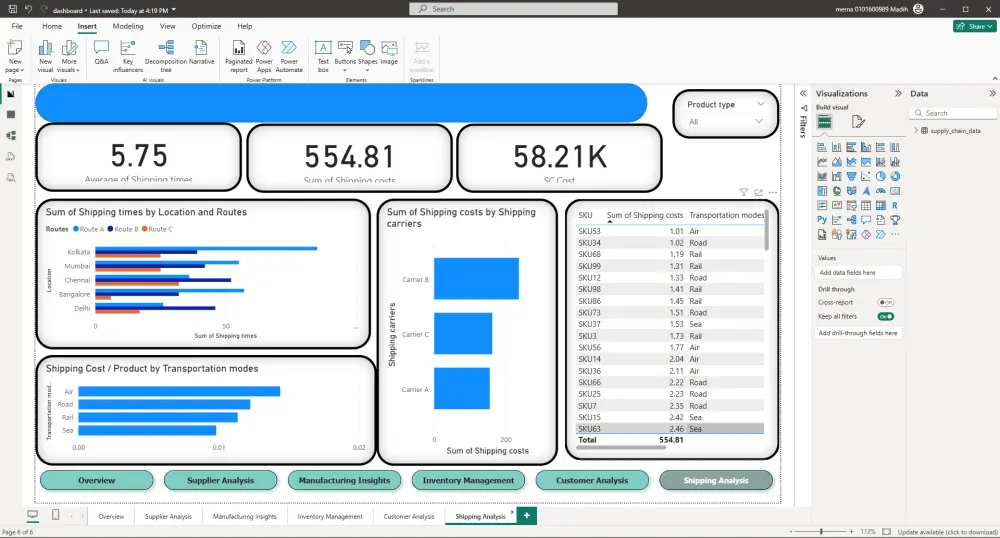Collapse the Visualizations pane
1000x538 pixels.
click(x=898, y=93)
